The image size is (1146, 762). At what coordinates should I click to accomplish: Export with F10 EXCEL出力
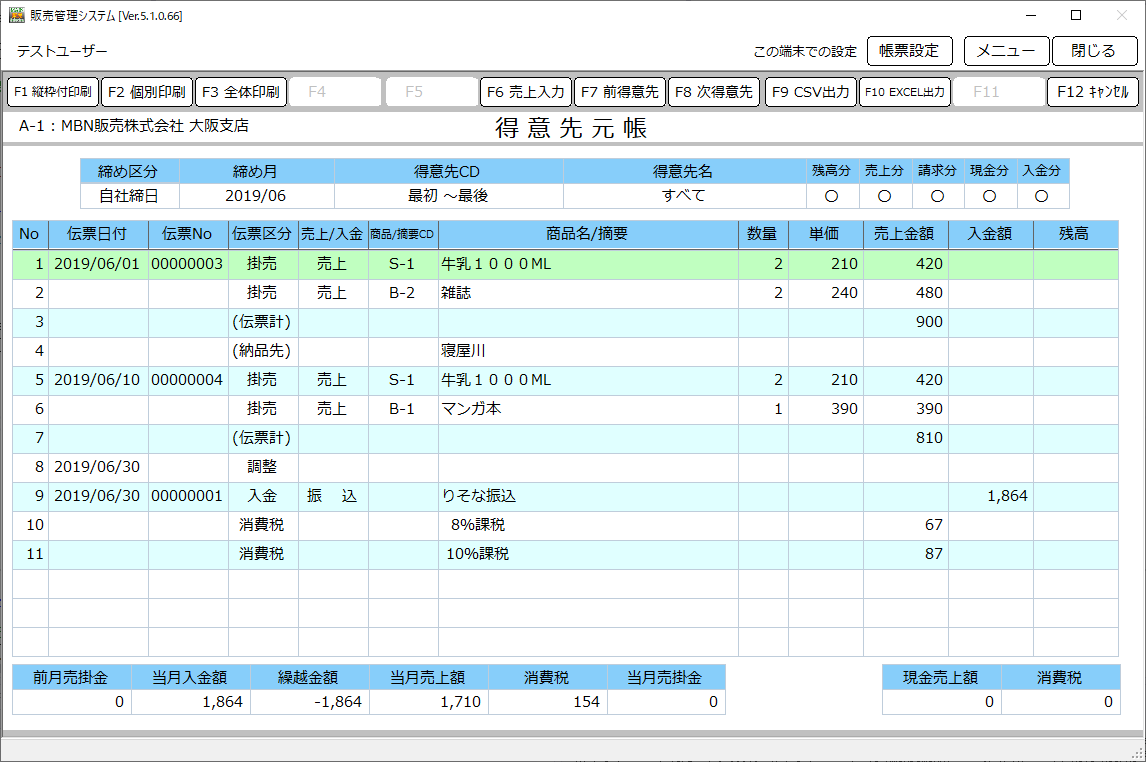tap(905, 92)
